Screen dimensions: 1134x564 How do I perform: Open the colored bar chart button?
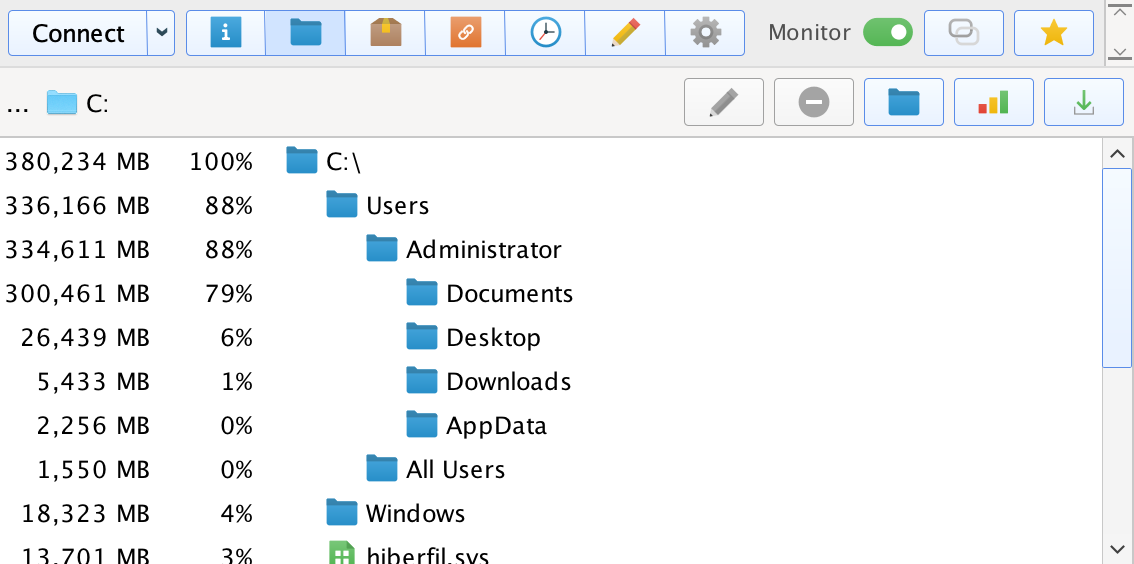994,102
